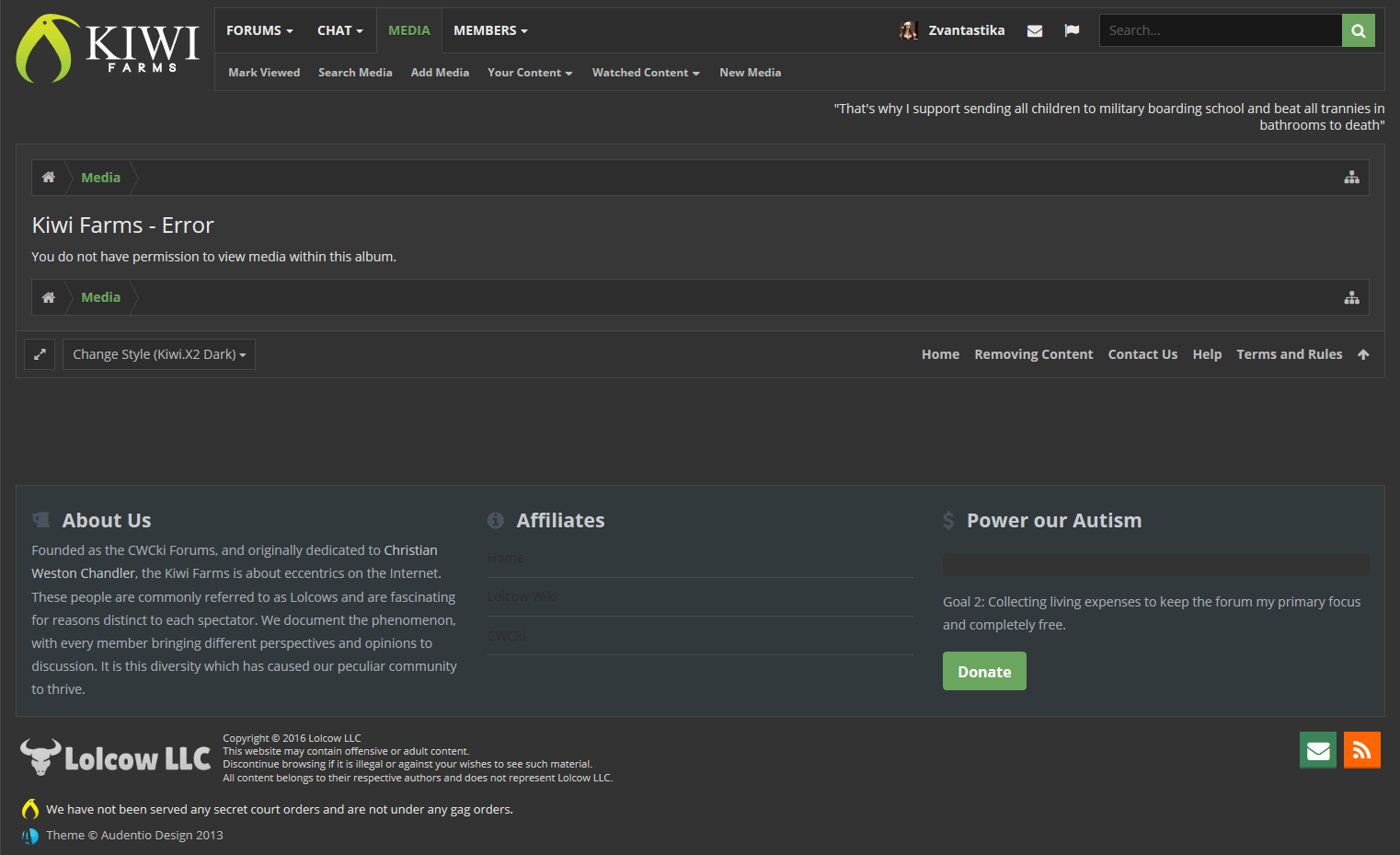The image size is (1400, 855).
Task: Open the CWCki affiliate link
Action: click(506, 635)
